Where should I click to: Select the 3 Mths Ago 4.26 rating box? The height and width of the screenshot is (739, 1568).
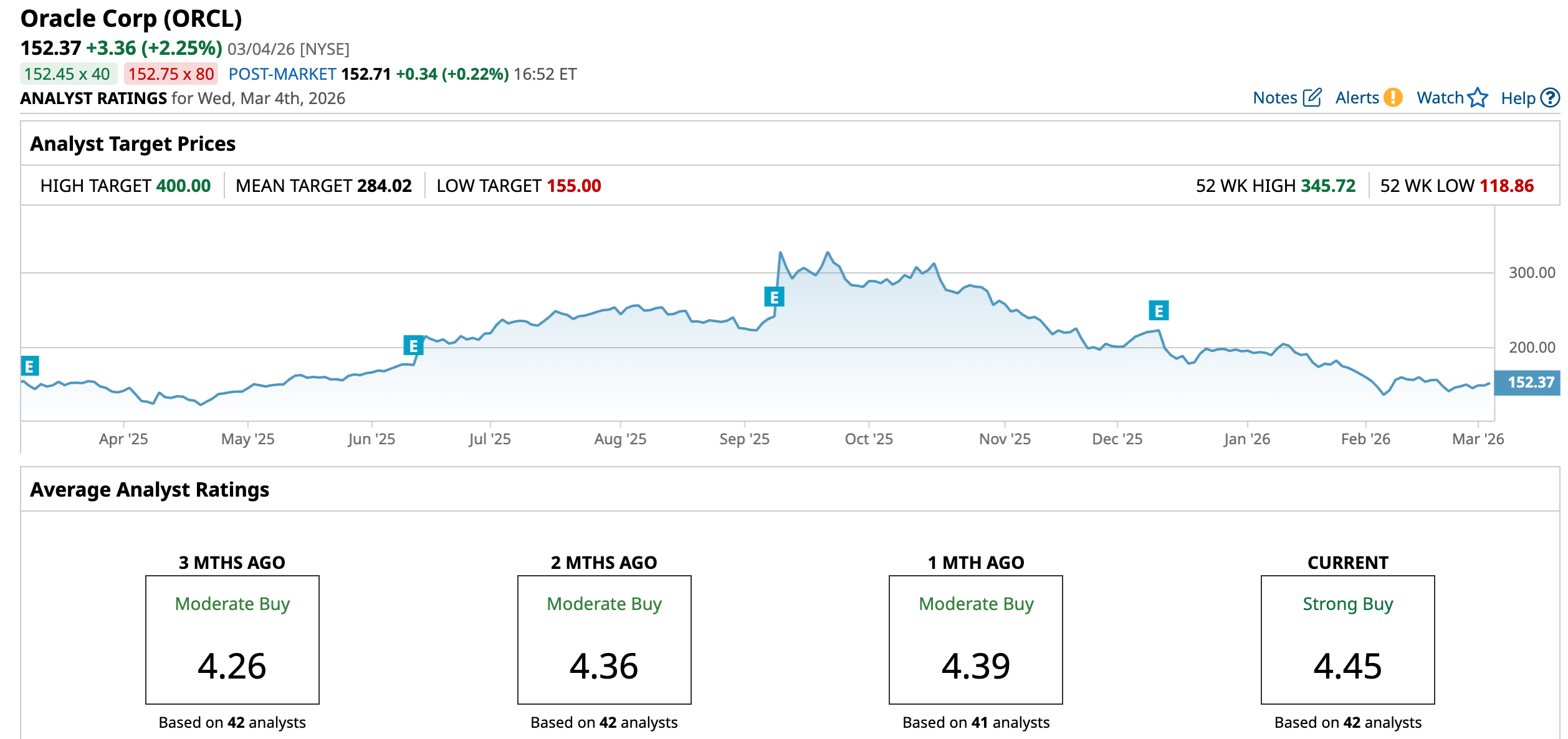coord(232,639)
